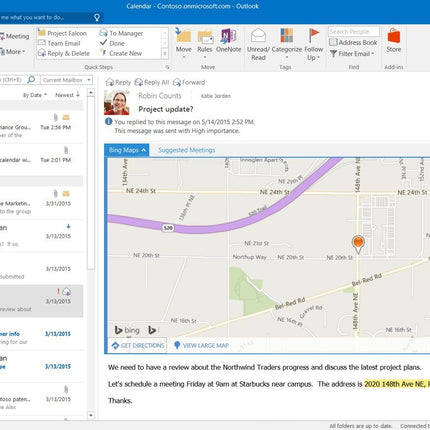
Task: Open the Move folder dropdown
Action: pos(184,45)
